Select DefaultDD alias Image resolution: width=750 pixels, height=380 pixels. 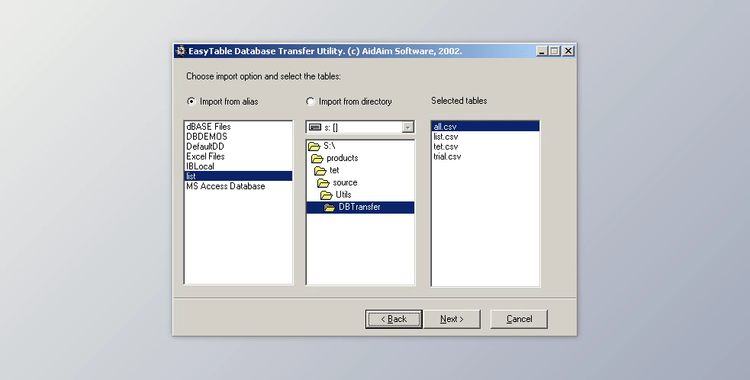pyautogui.click(x=238, y=146)
